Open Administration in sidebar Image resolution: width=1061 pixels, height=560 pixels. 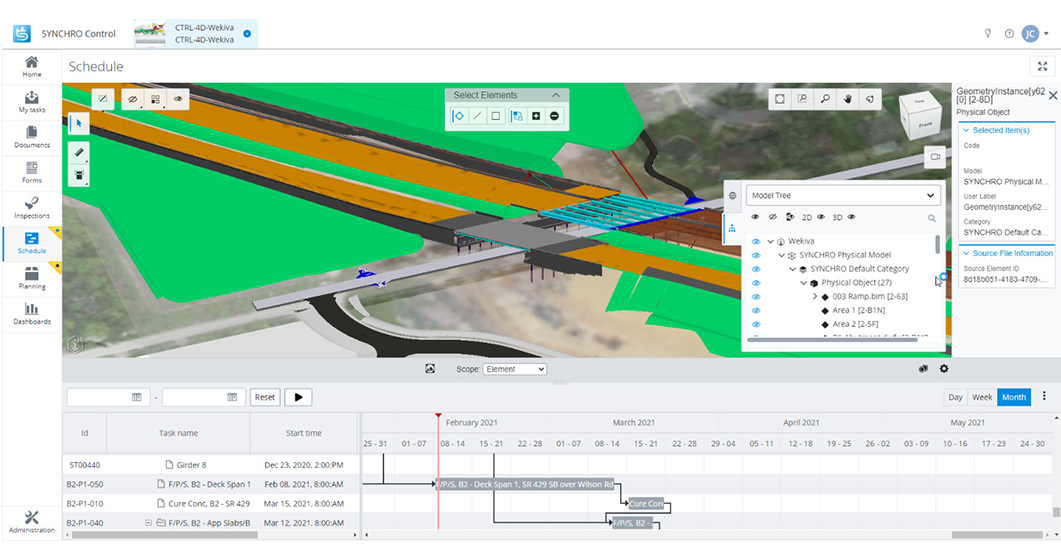point(32,521)
